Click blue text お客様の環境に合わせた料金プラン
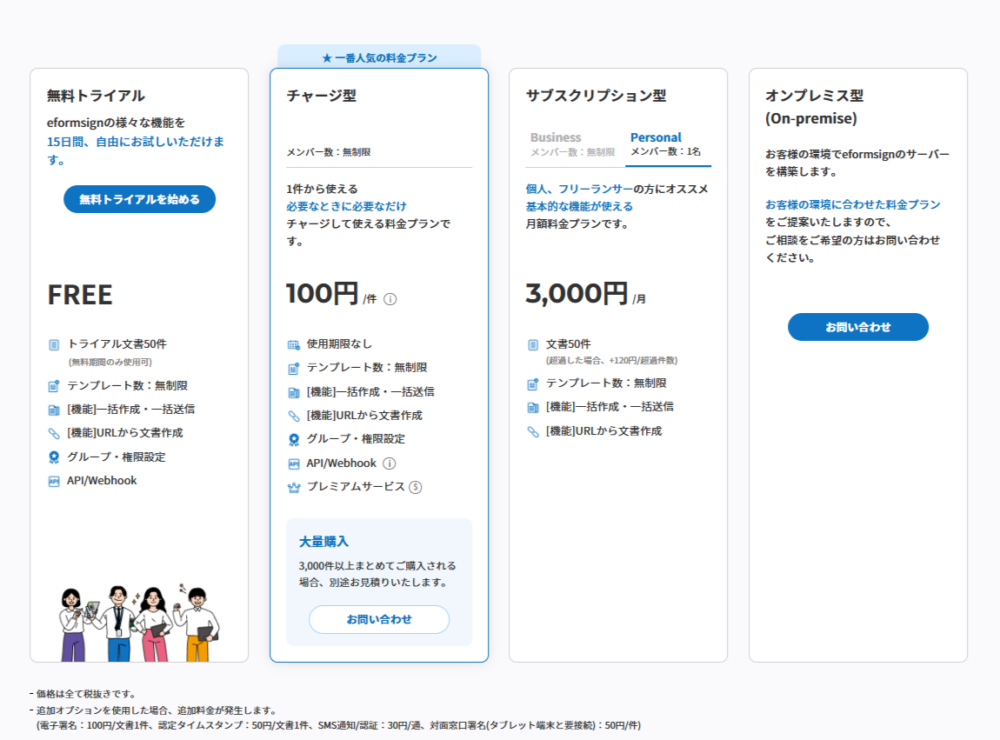Image resolution: width=1000 pixels, height=740 pixels. tap(853, 204)
